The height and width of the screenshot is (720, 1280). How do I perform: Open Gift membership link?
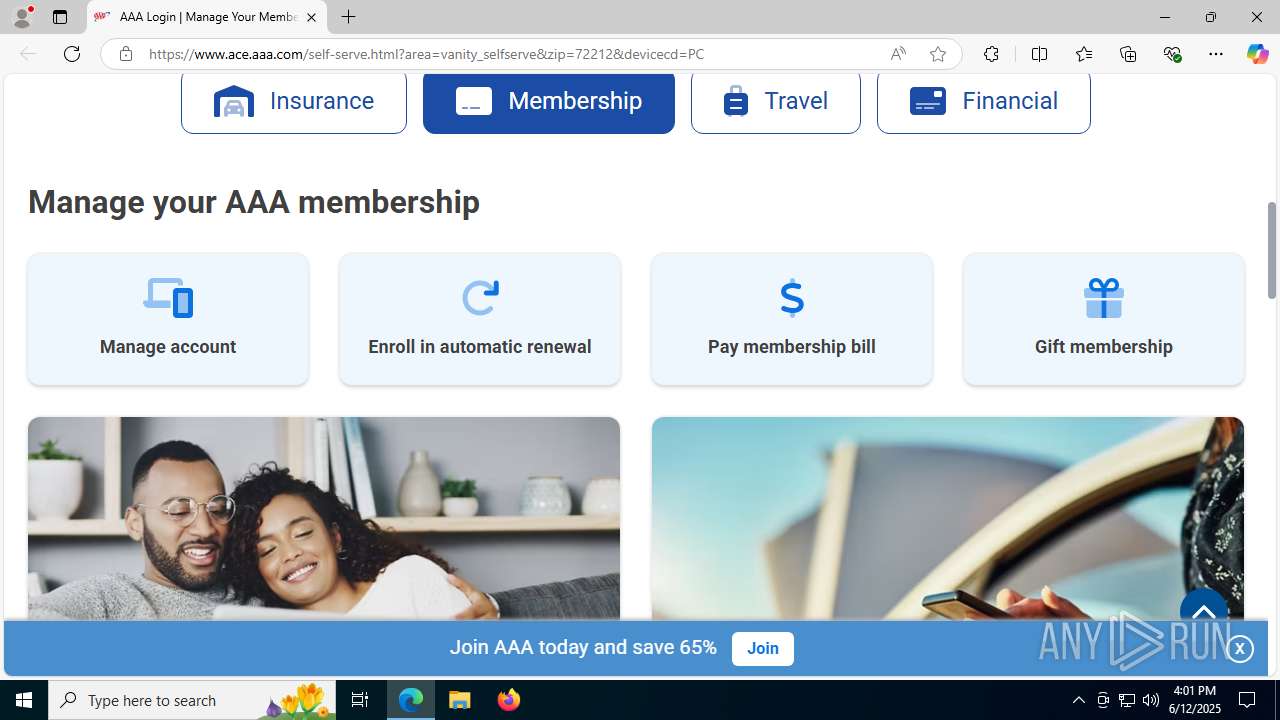pyautogui.click(x=1104, y=347)
